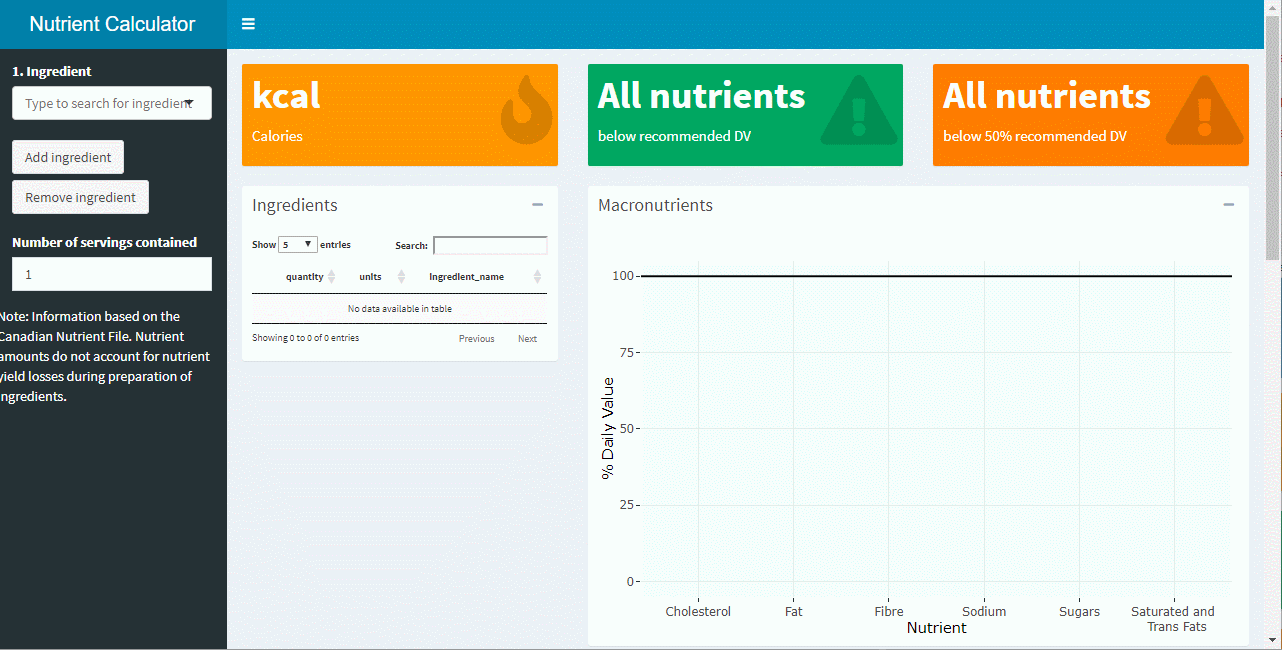Click the page vertical scrollbar thumb

tap(1273, 139)
